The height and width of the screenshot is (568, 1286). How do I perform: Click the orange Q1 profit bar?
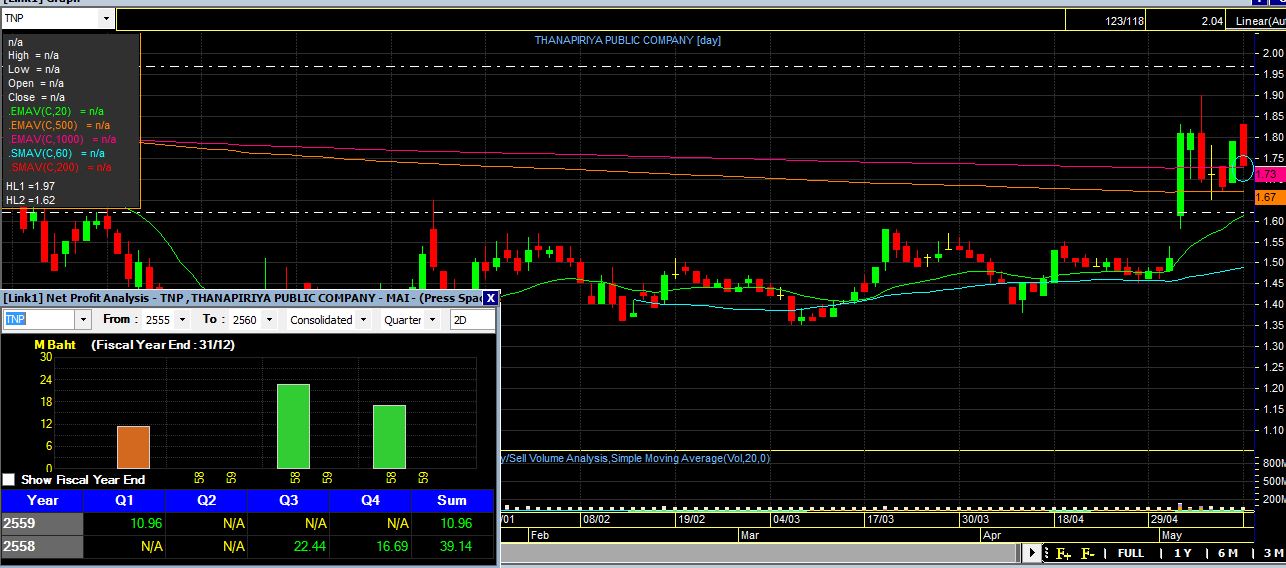pos(133,447)
